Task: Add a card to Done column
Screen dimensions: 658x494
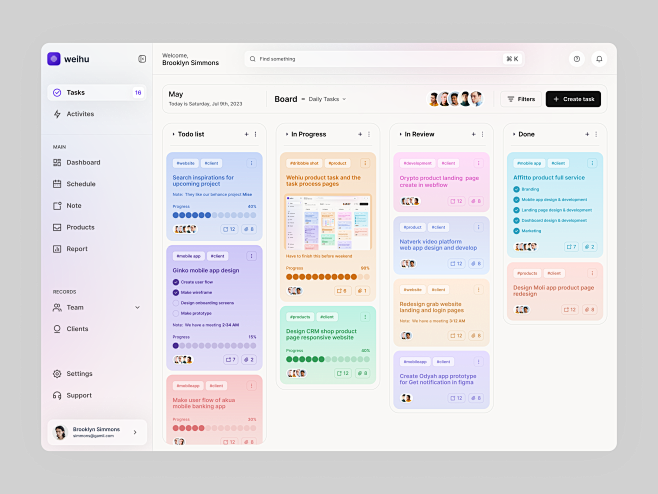Action: tap(587, 134)
